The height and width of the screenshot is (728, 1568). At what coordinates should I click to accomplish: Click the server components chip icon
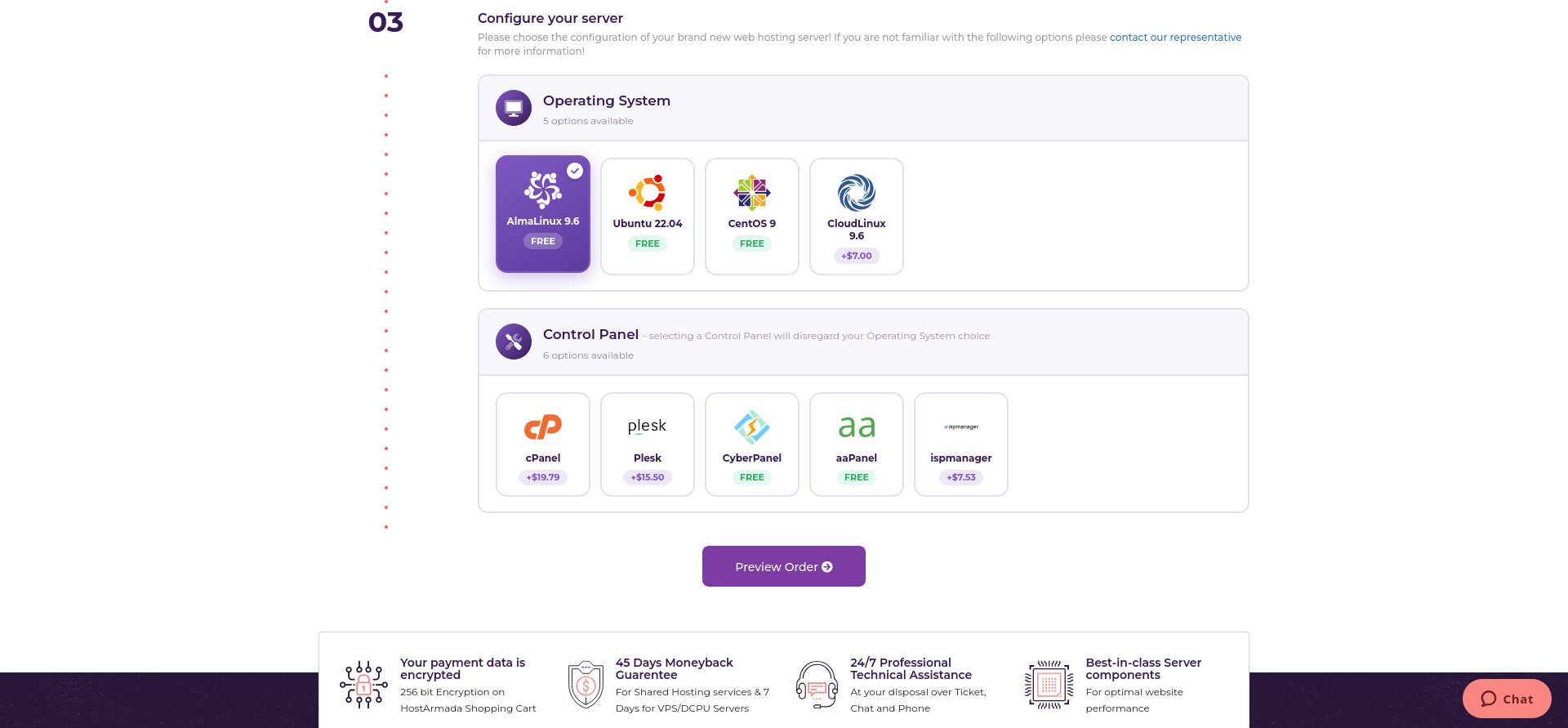[1049, 685]
